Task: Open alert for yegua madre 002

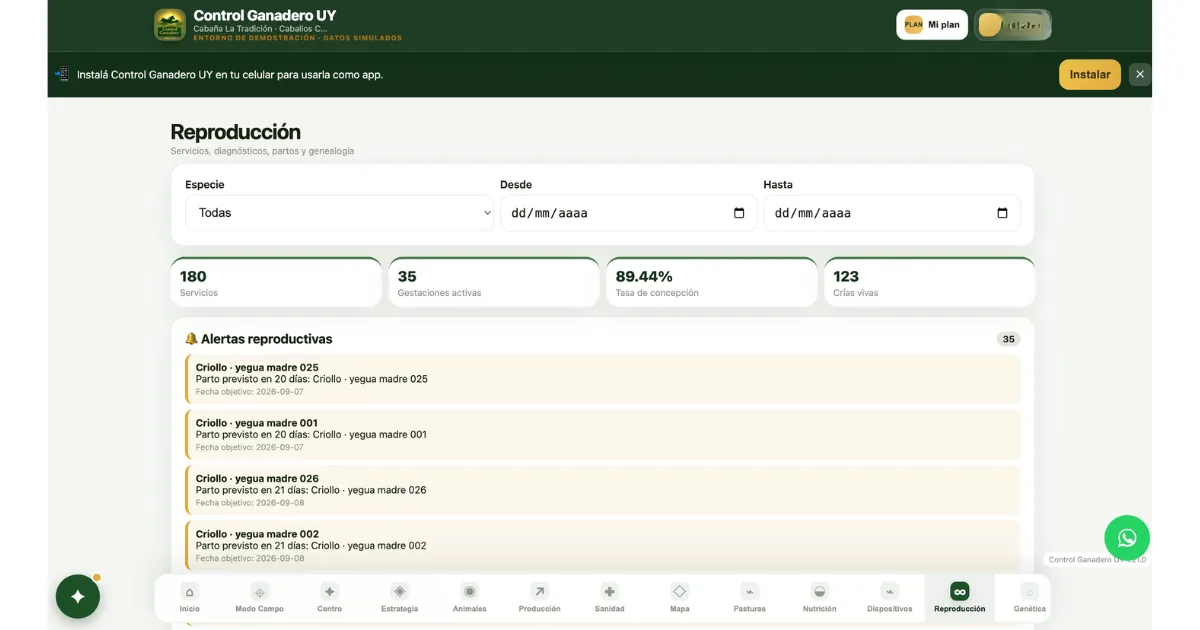Action: pos(603,545)
